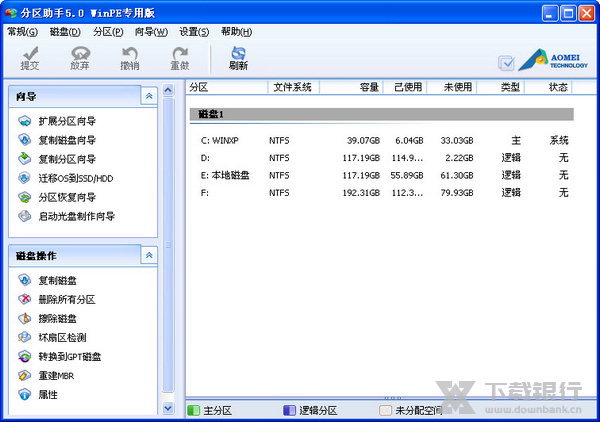Collapse the 磁盘操作 panel

tap(149, 256)
